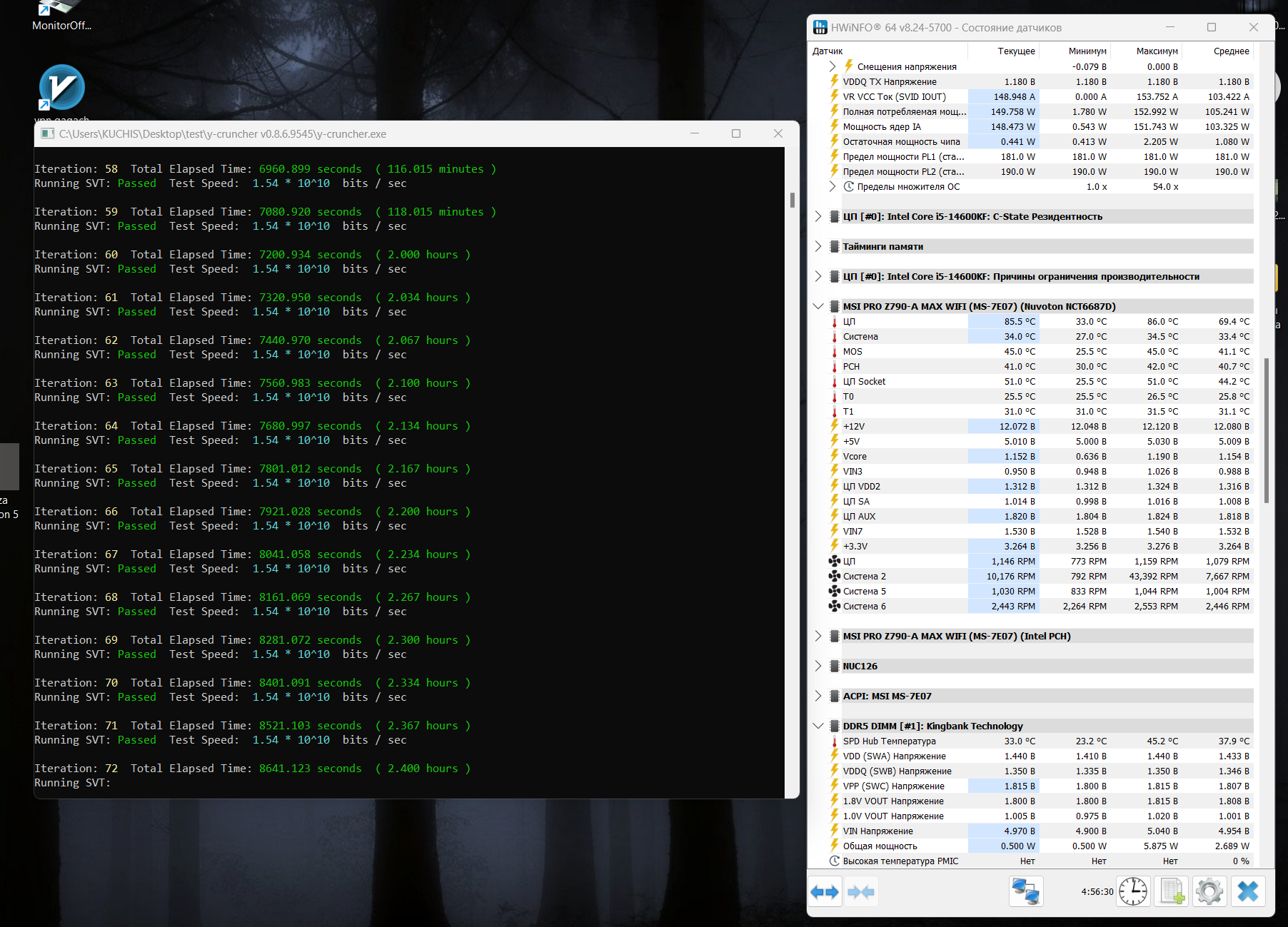This screenshot has width=1288, height=927.
Task: Select the ЦП Socket temperature row label
Action: coord(864,381)
